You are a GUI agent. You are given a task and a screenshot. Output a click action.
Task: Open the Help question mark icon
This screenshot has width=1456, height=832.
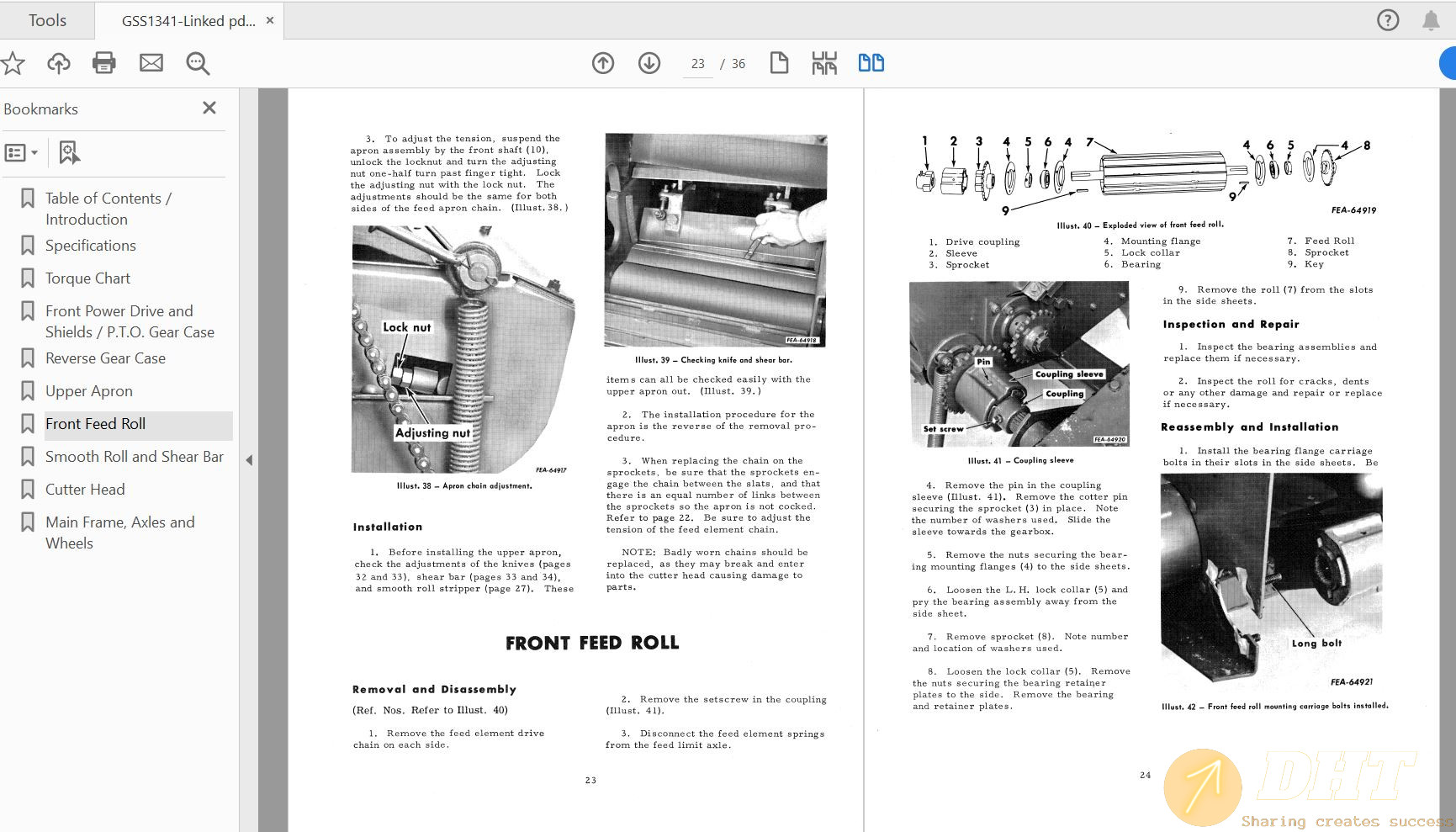point(1388,20)
